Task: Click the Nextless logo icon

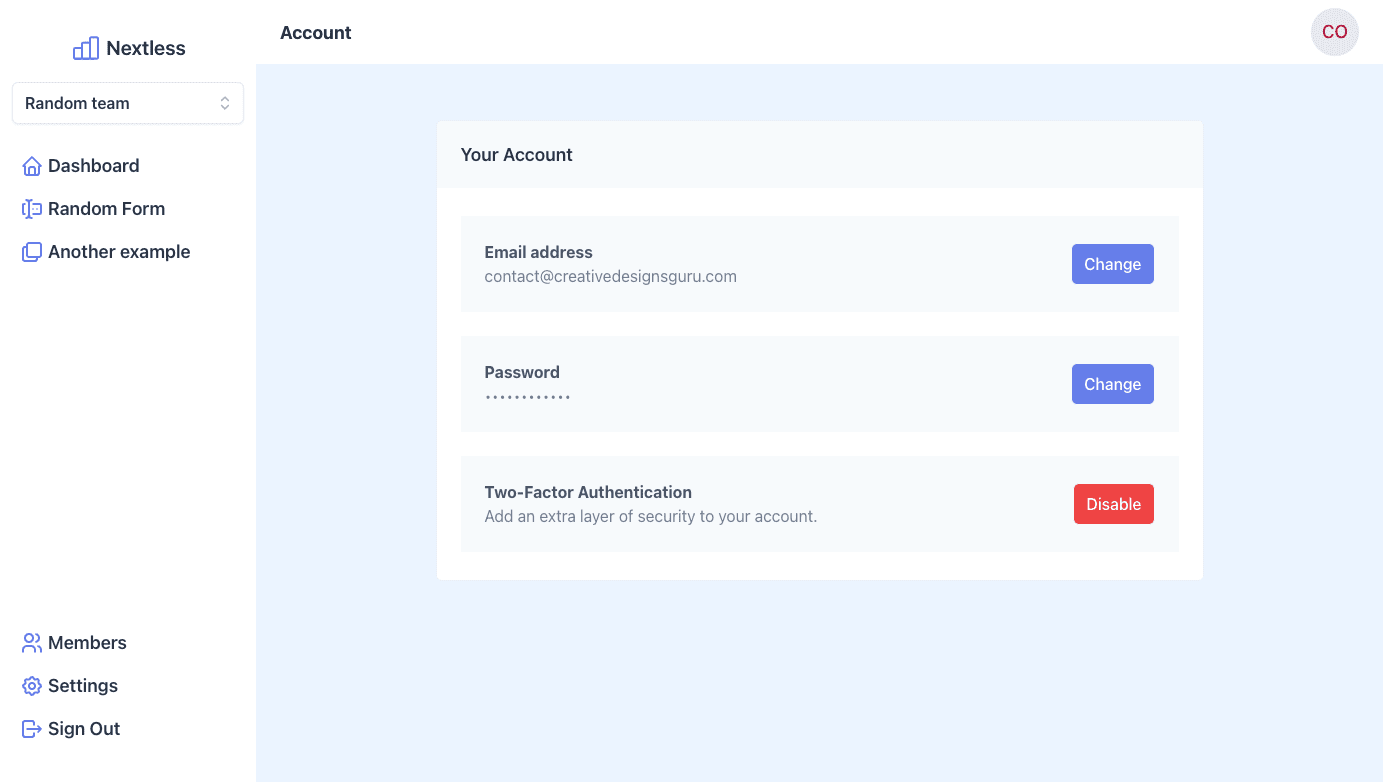Action: [x=85, y=47]
